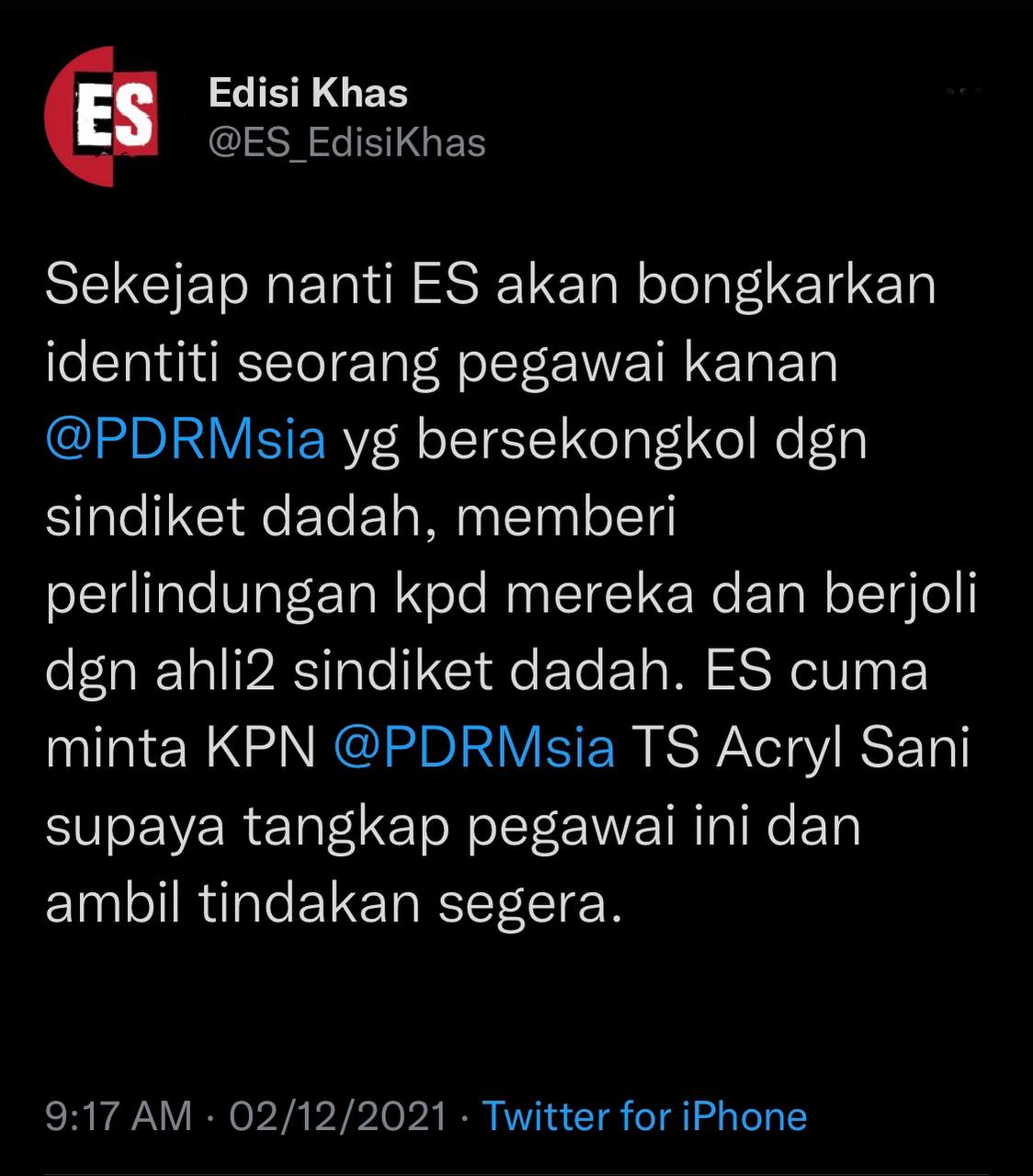Click the words 'minta KPN' in tweet
The height and width of the screenshot is (1176, 1033).
(x=181, y=749)
